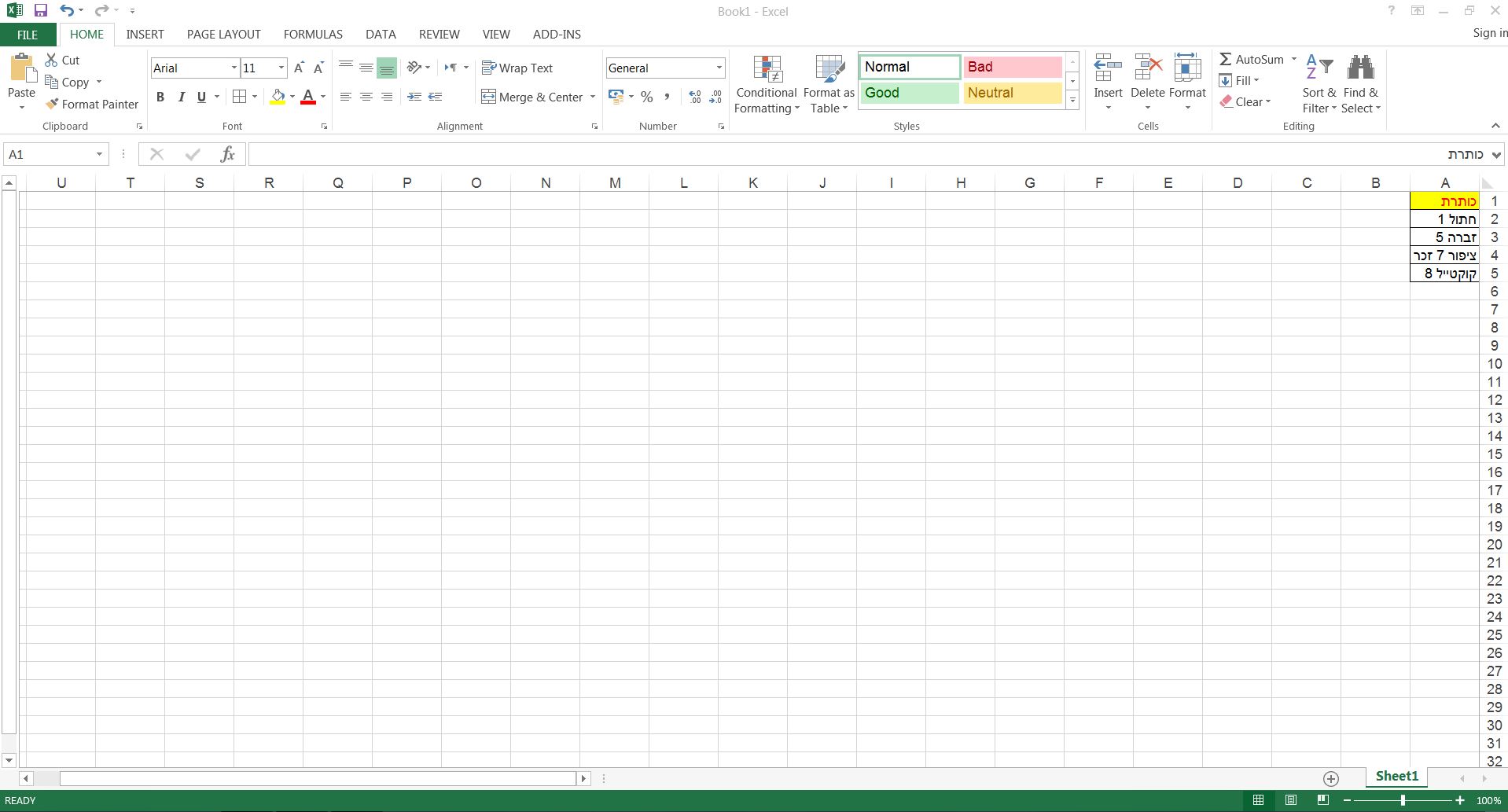
Task: Apply Comma Style number format
Action: (667, 97)
